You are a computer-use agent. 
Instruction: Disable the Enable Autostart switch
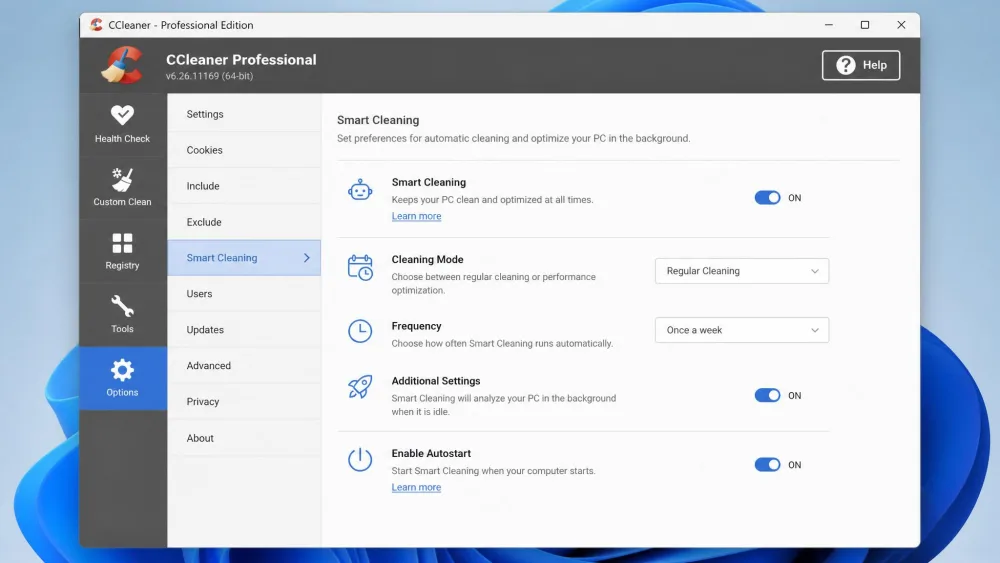click(x=767, y=465)
